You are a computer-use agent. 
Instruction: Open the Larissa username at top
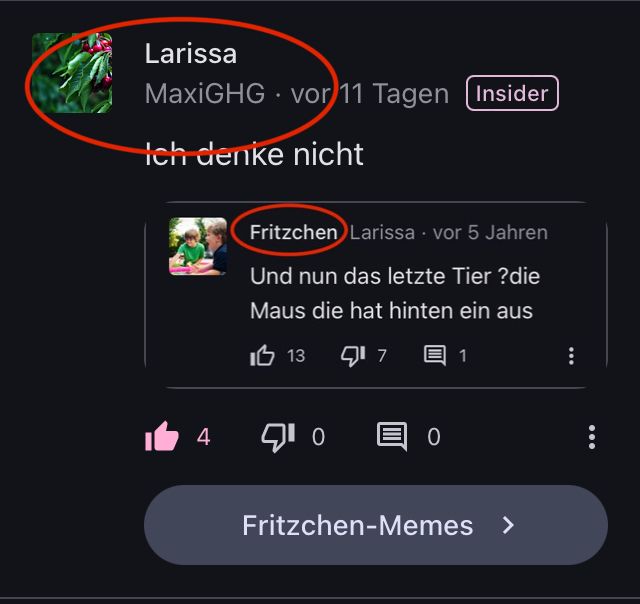tap(191, 53)
